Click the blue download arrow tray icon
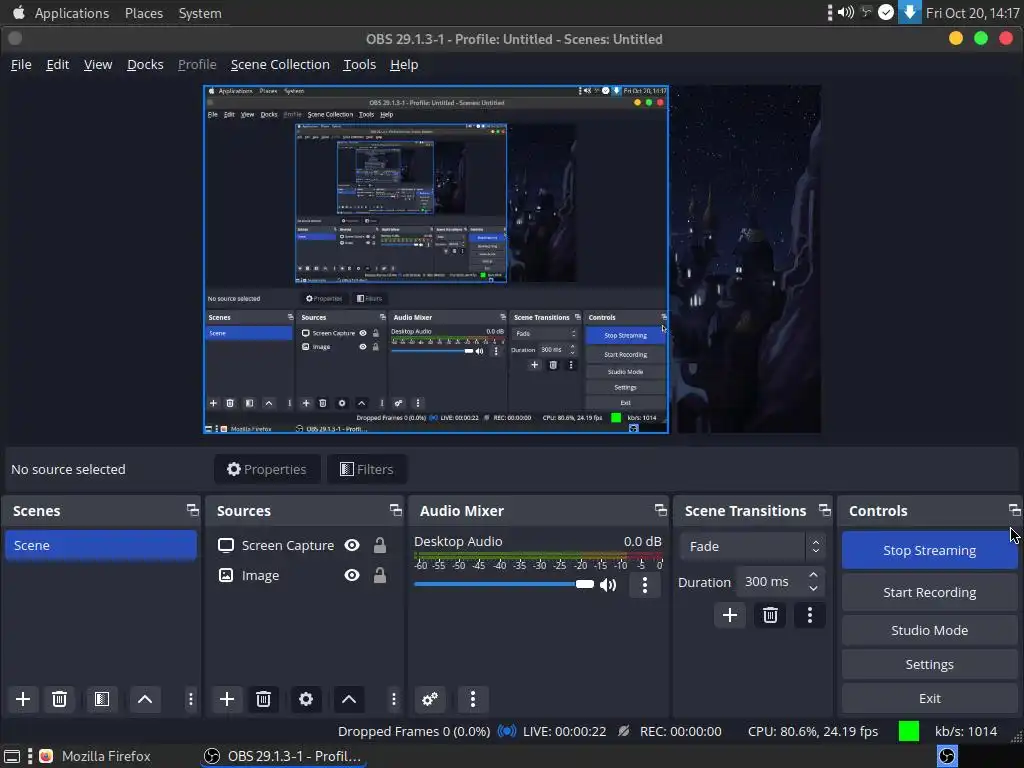 point(909,12)
